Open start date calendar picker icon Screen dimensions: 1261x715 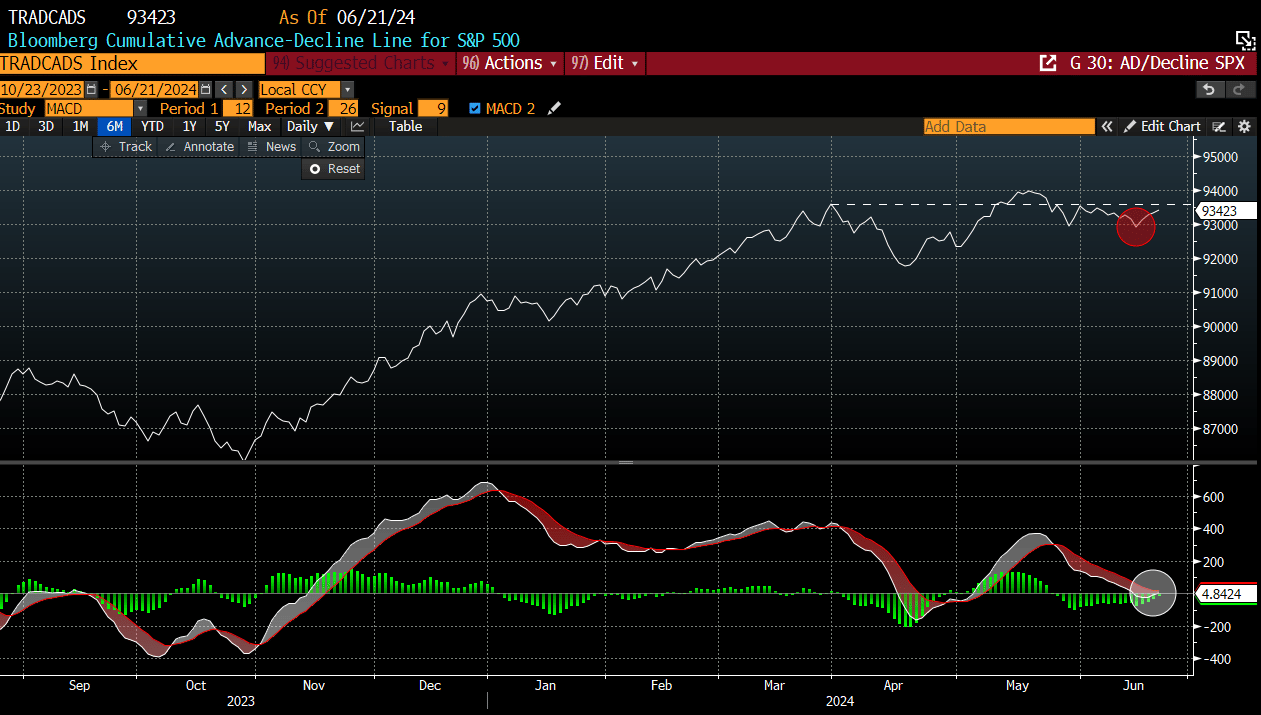click(91, 90)
